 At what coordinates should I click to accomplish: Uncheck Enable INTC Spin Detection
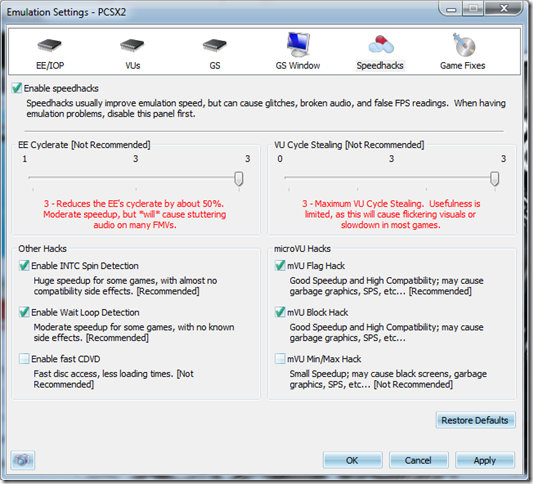tap(24, 265)
